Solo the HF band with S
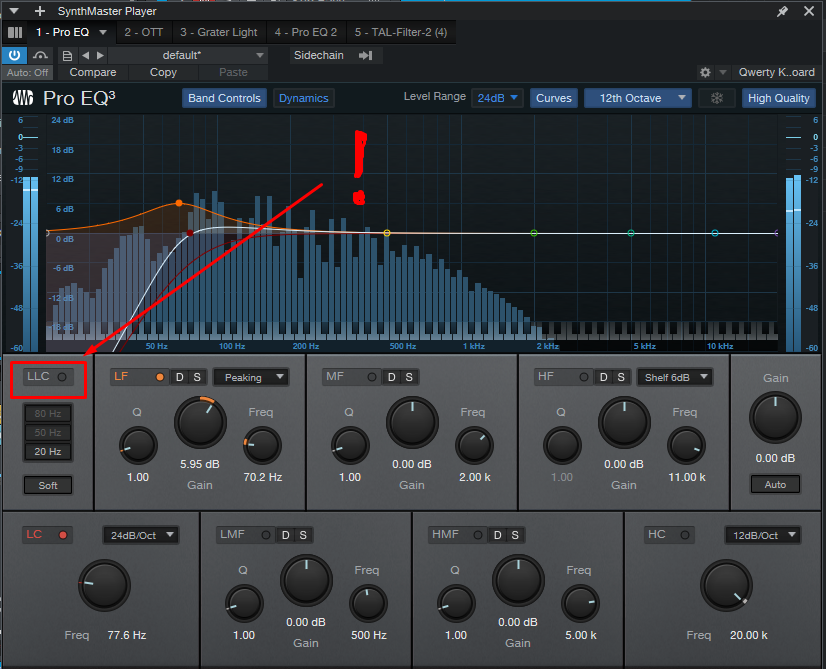Screen dimensions: 826x669 (621, 377)
